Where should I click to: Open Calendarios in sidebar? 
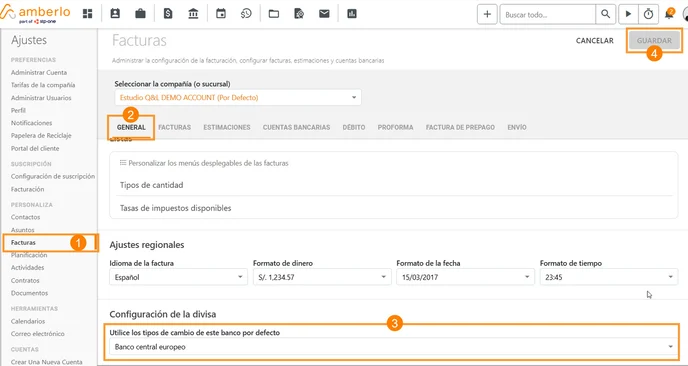pos(28,321)
